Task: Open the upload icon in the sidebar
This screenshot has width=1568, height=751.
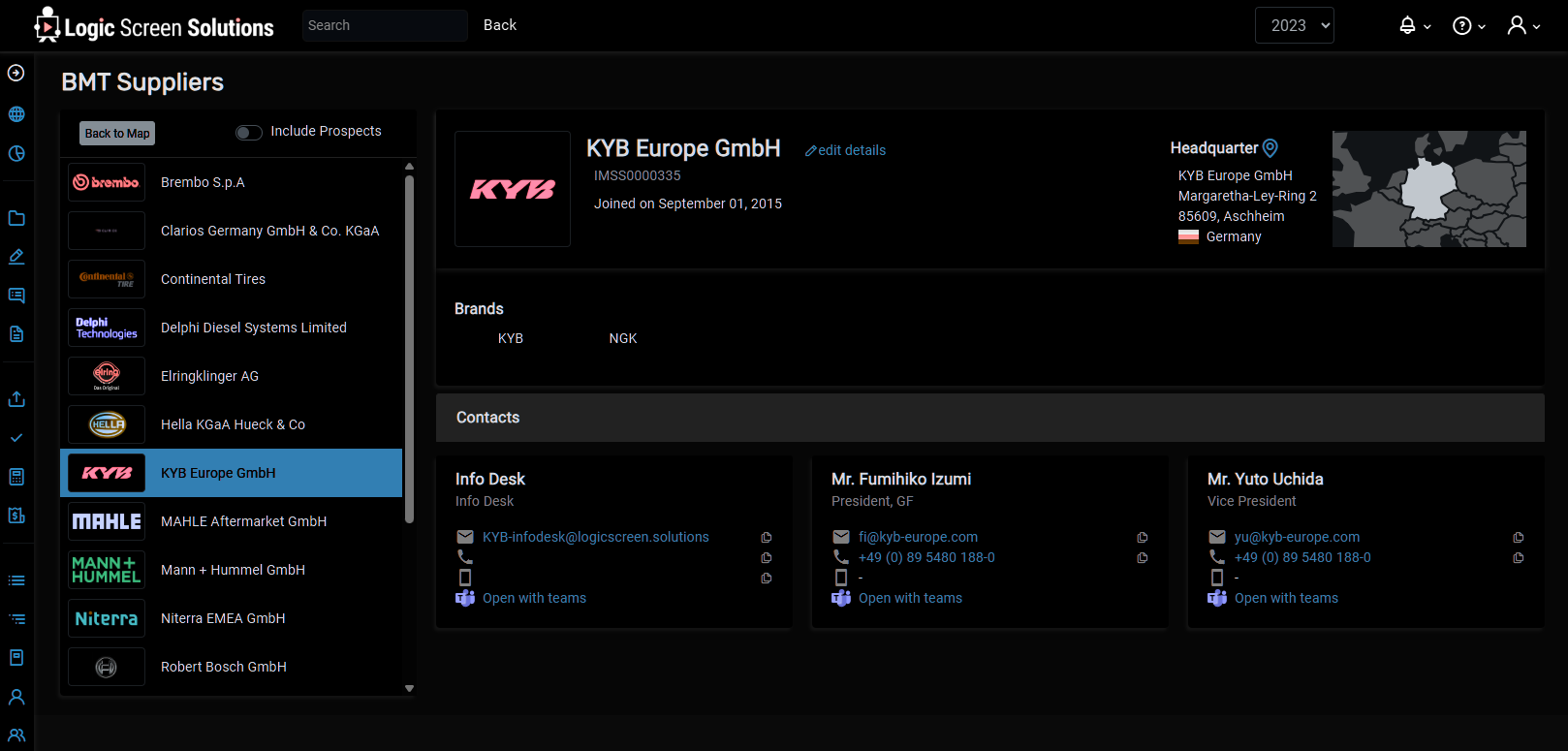Action: (x=16, y=398)
